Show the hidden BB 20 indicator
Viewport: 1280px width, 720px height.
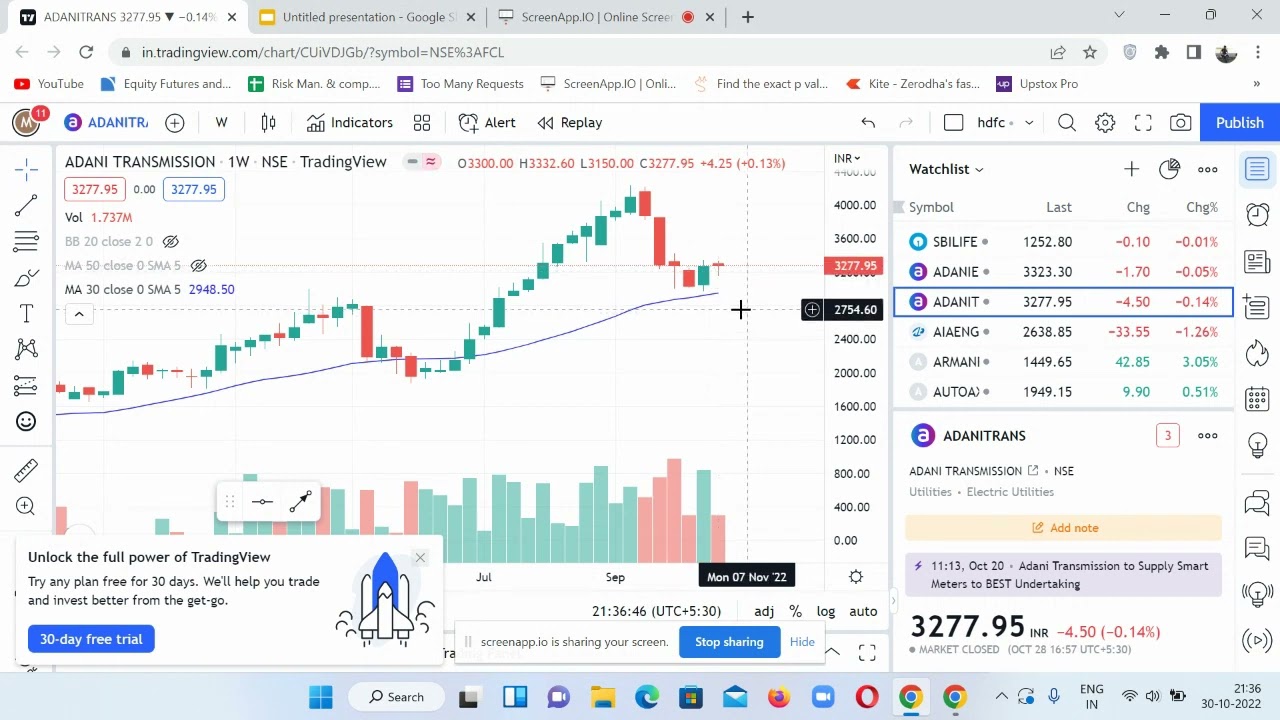171,241
